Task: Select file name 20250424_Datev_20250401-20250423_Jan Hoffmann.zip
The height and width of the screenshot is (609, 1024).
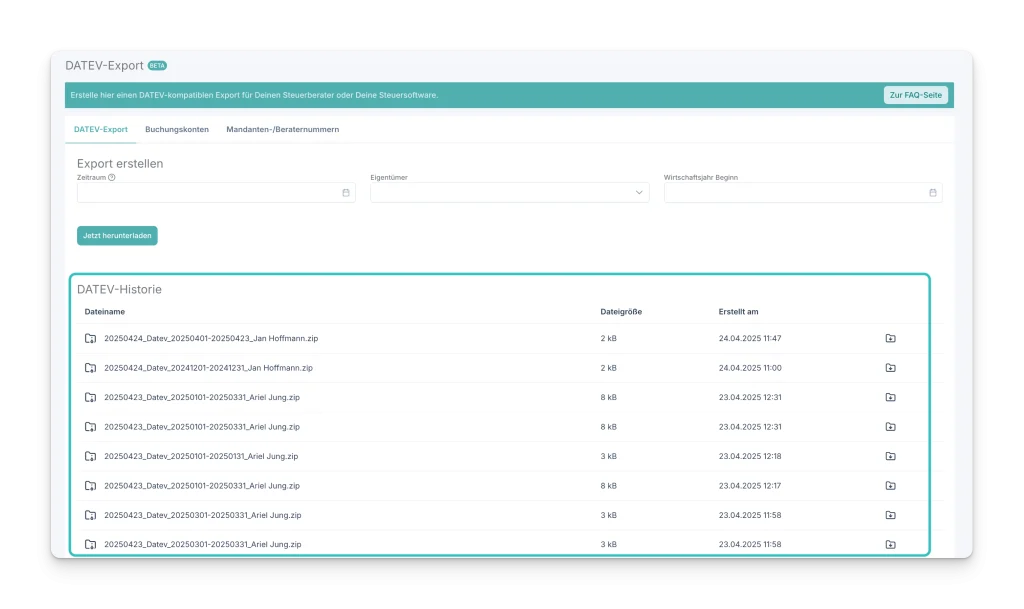Action: point(211,338)
